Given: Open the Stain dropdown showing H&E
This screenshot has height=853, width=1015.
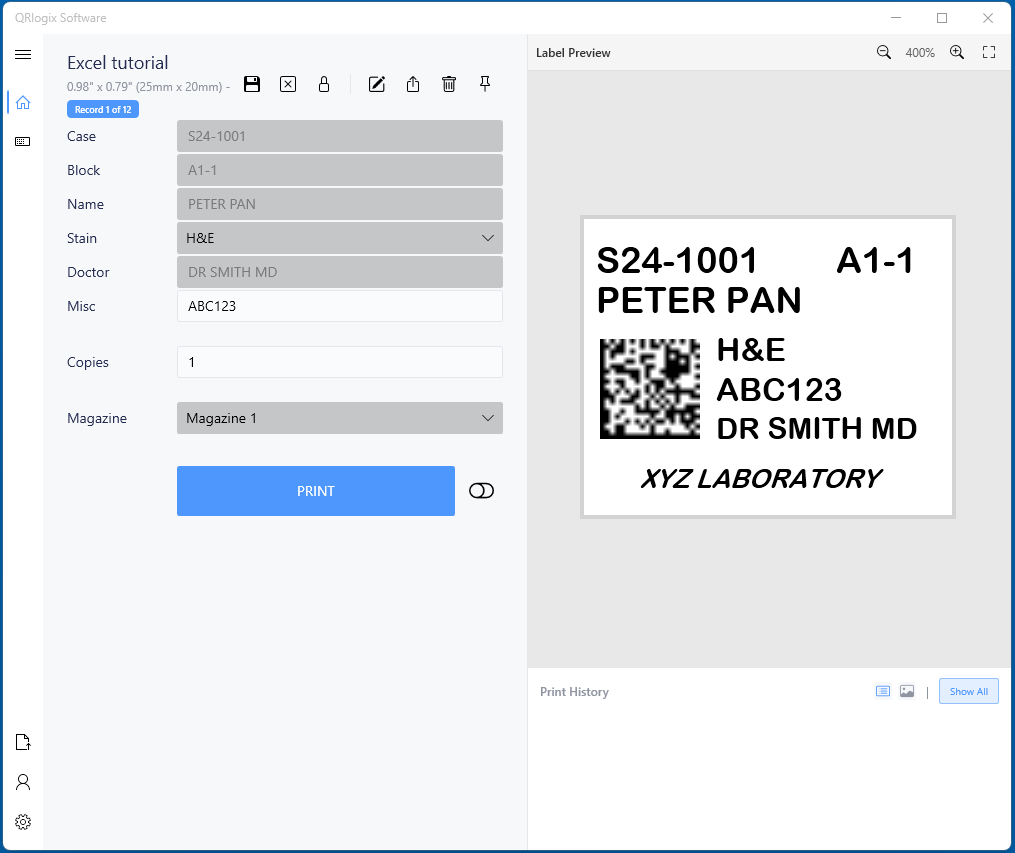Looking at the screenshot, I should [x=340, y=238].
